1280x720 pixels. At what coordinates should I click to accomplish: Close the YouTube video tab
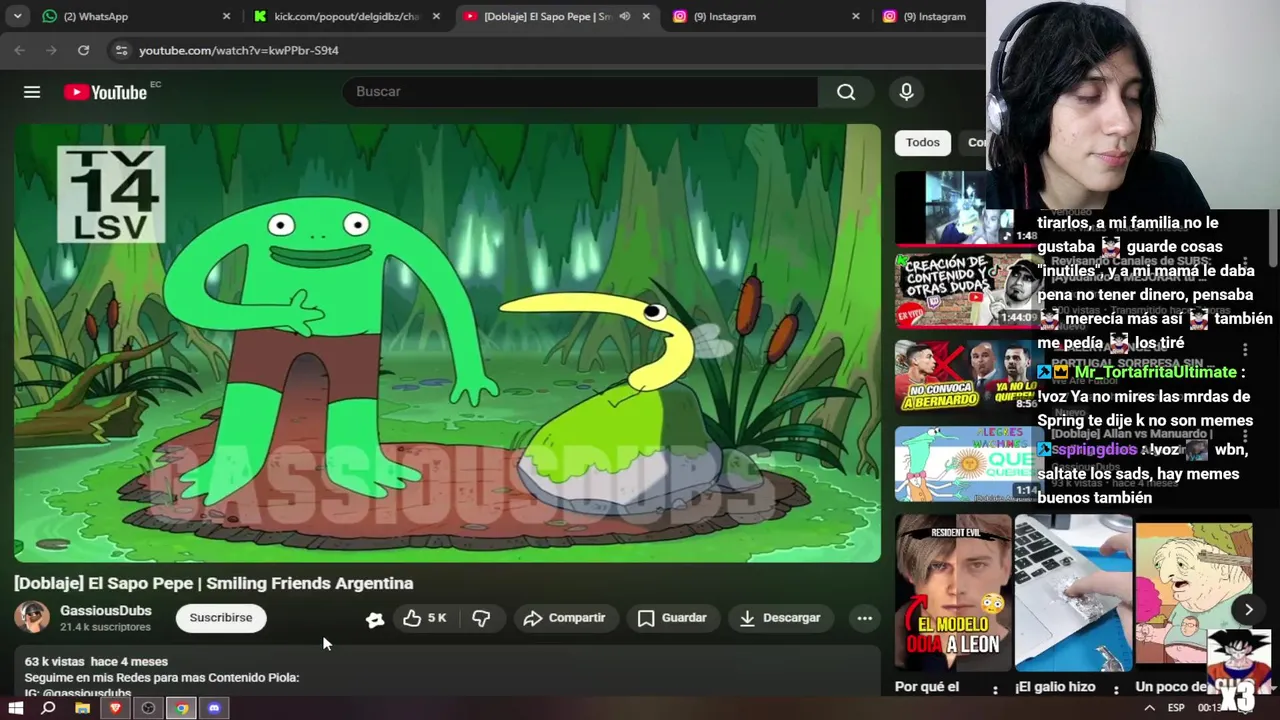646,16
